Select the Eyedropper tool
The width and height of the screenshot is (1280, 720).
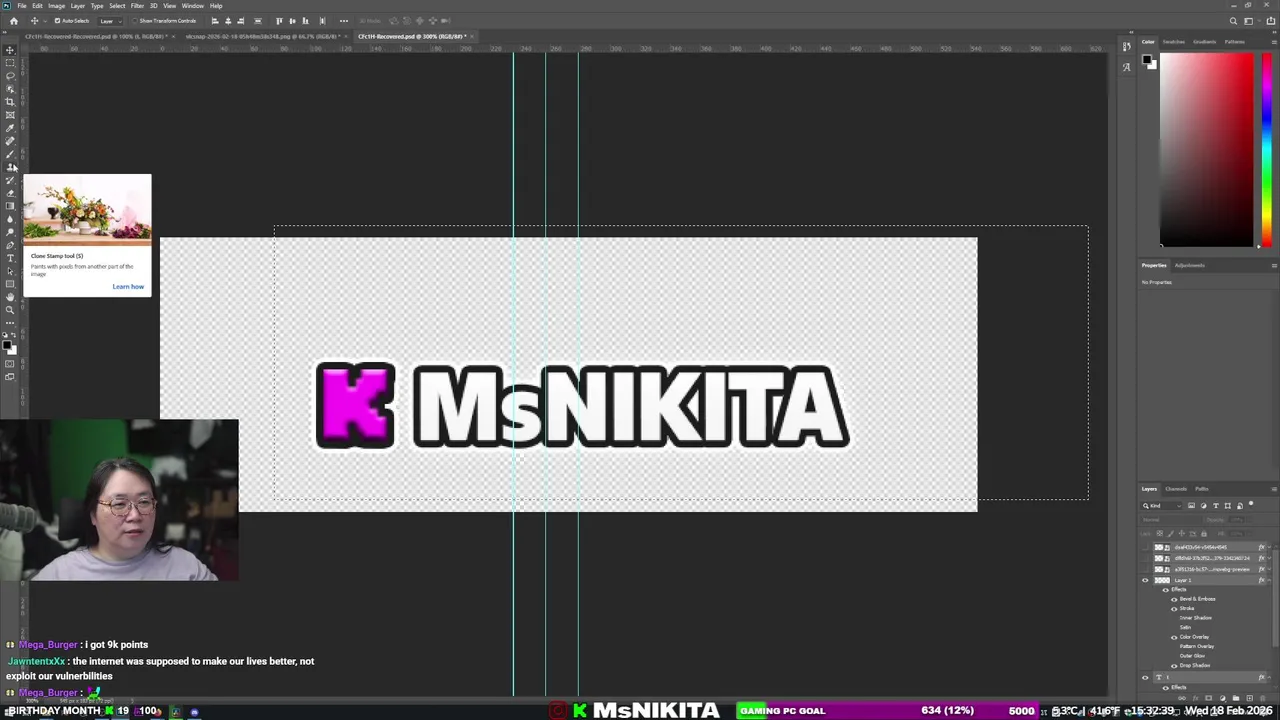click(x=10, y=127)
